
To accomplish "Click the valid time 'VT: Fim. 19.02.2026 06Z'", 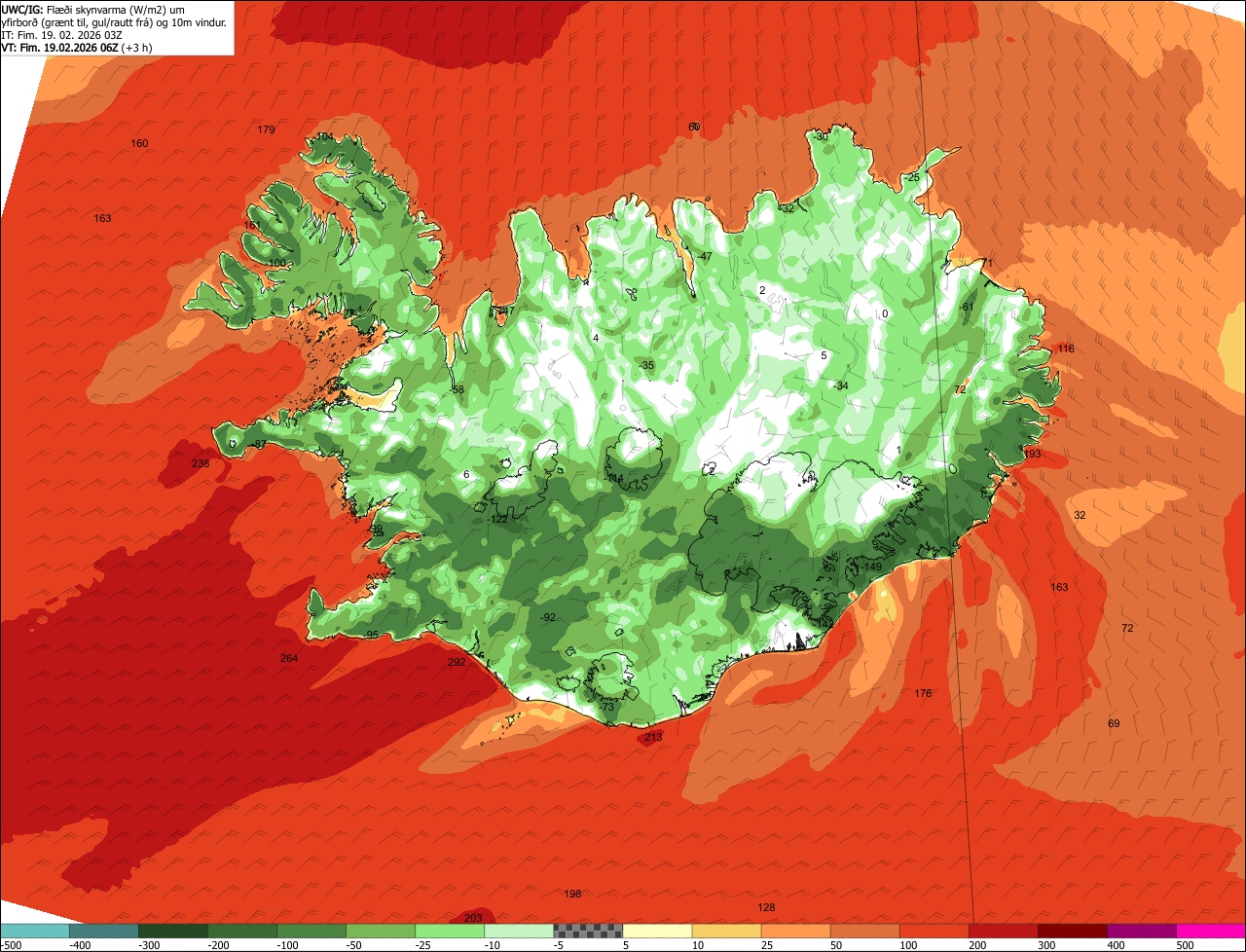I will click(59, 47).
